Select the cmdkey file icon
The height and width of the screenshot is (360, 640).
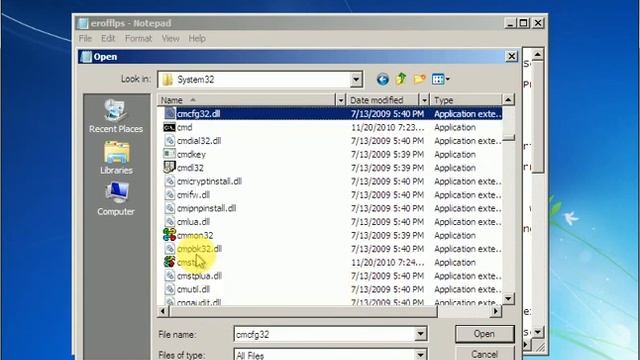click(169, 154)
